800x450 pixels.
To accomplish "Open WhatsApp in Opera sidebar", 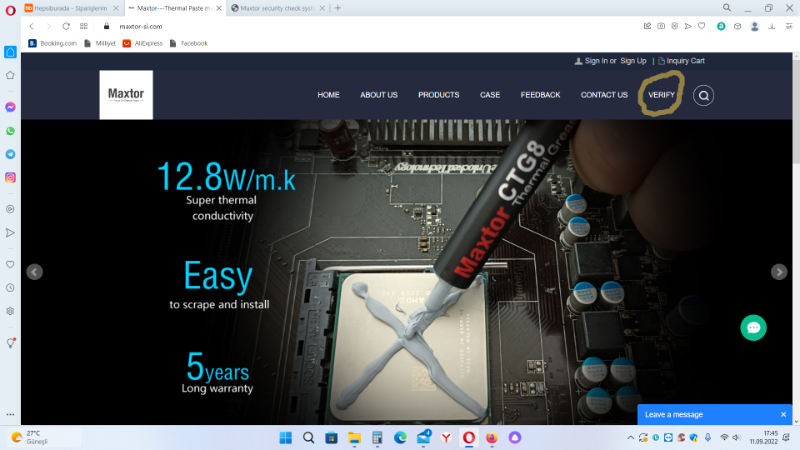I will pyautogui.click(x=10, y=131).
